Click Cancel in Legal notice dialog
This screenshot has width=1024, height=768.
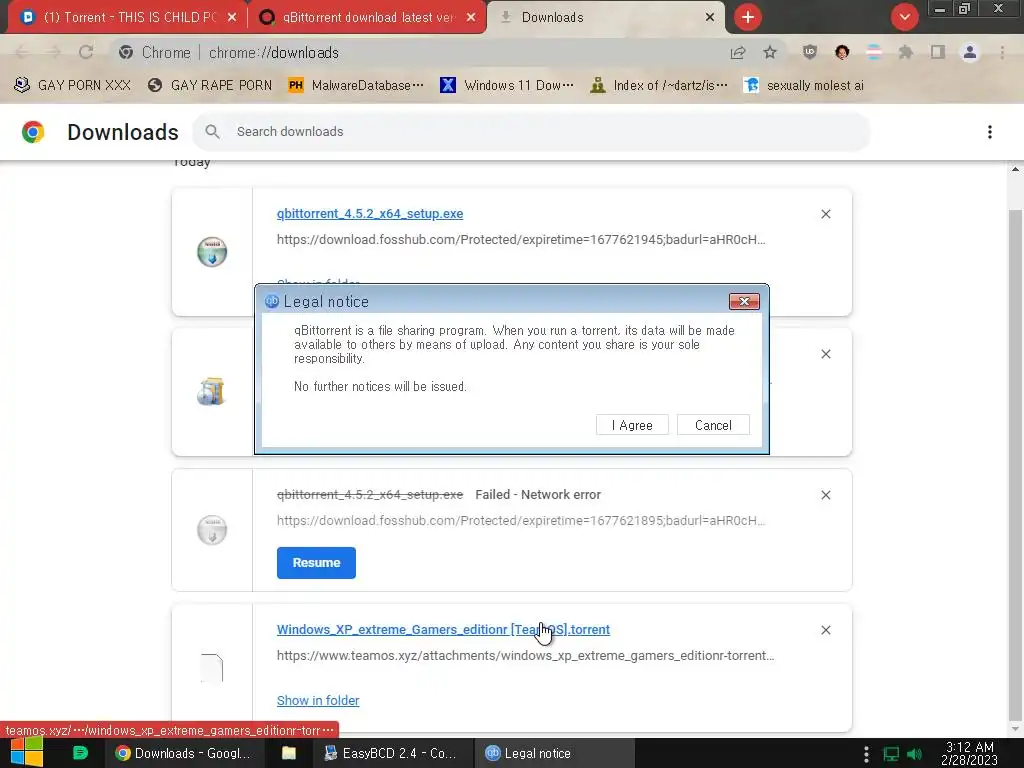point(713,425)
